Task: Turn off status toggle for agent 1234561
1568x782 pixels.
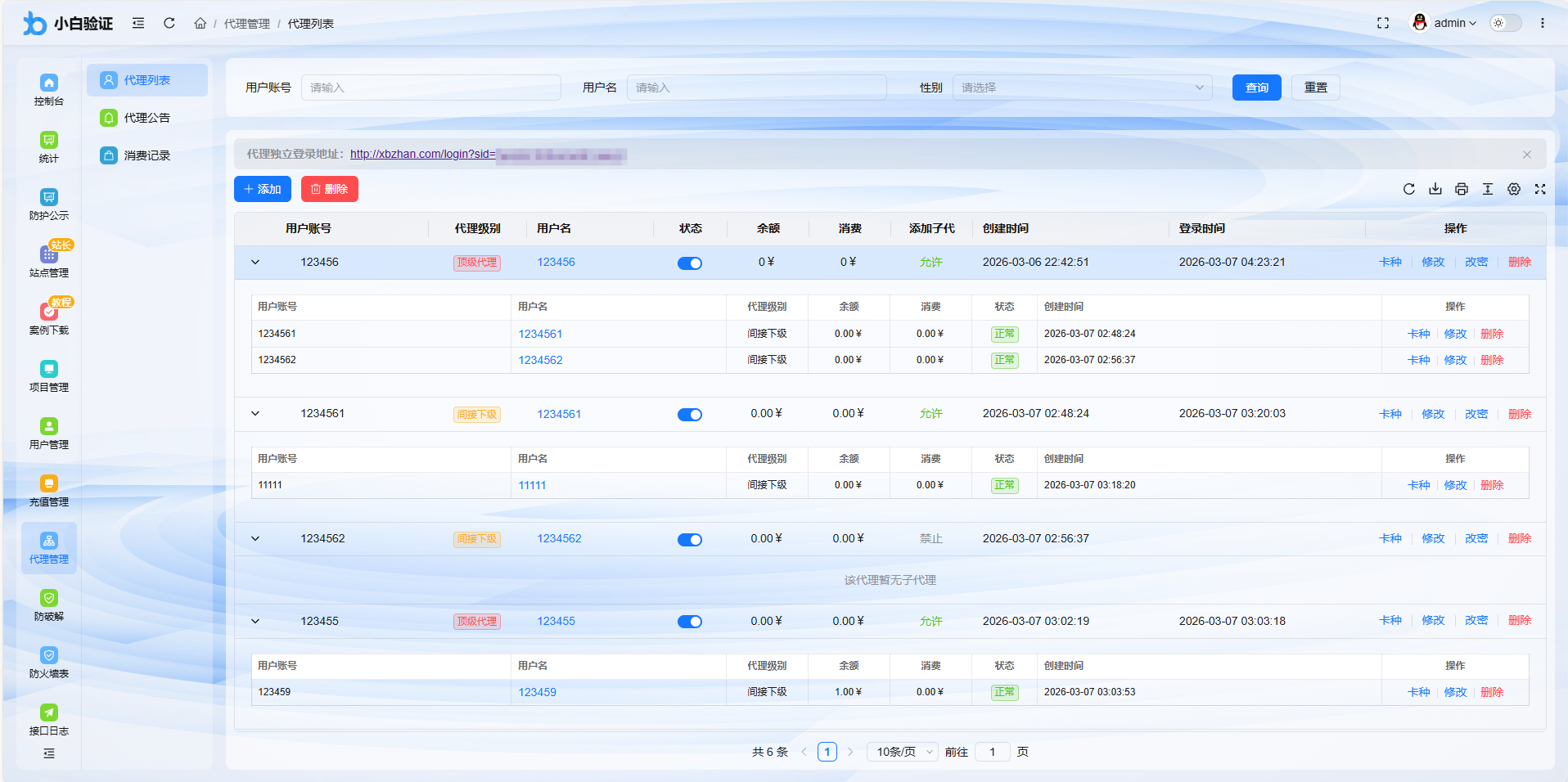Action: [x=690, y=414]
